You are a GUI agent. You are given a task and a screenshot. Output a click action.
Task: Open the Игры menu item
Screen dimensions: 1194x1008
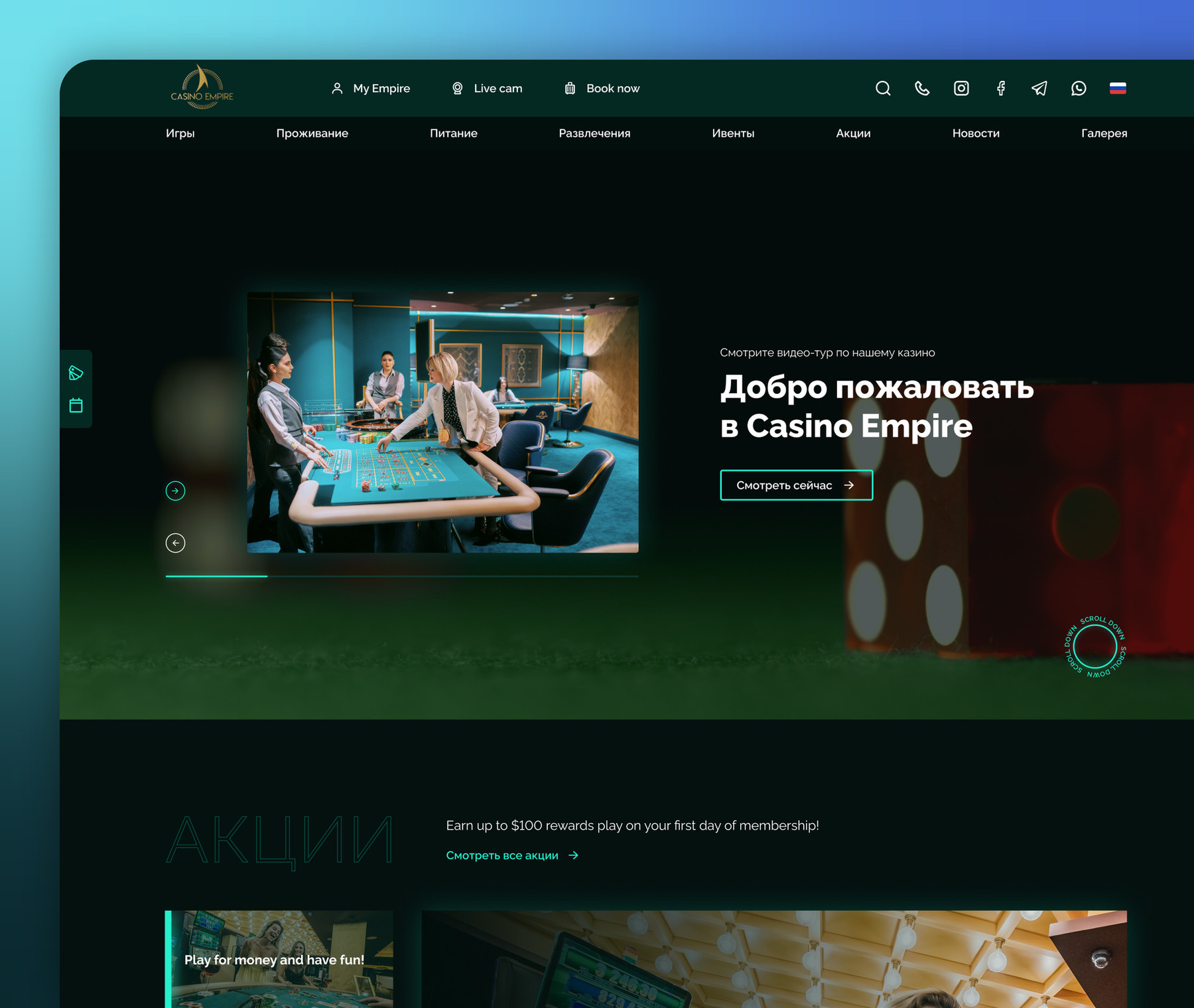coord(180,133)
